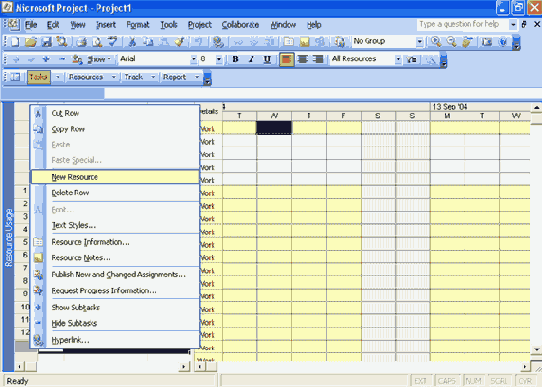Image resolution: width=542 pixels, height=387 pixels.
Task: Go to selected task icon
Action: pyautogui.click(x=467, y=42)
